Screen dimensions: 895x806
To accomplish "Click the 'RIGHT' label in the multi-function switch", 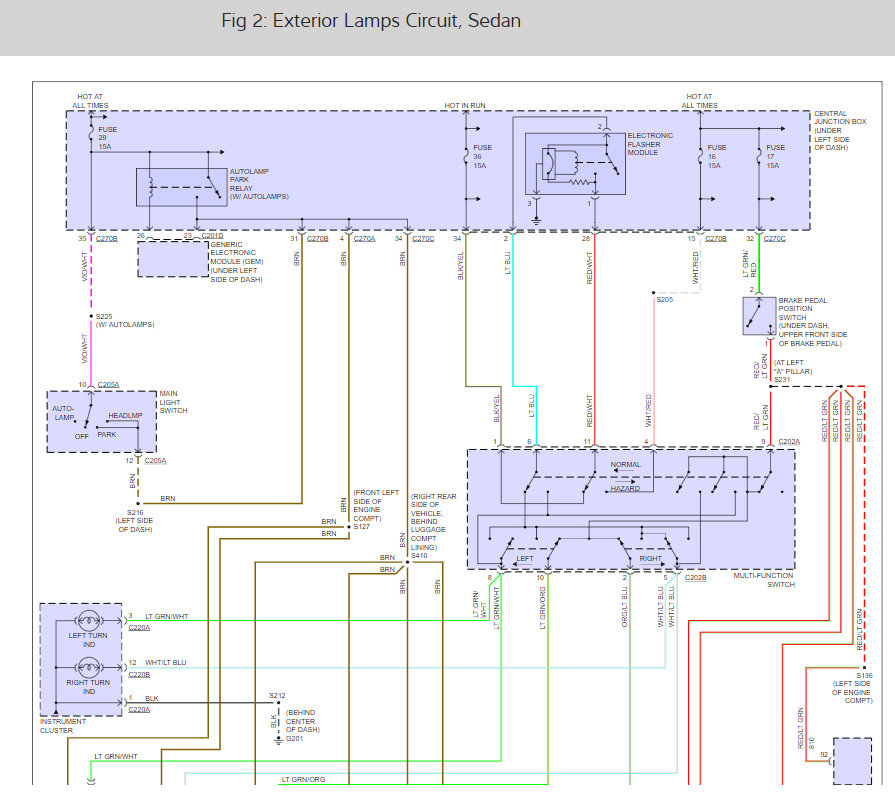I will click(x=650, y=558).
